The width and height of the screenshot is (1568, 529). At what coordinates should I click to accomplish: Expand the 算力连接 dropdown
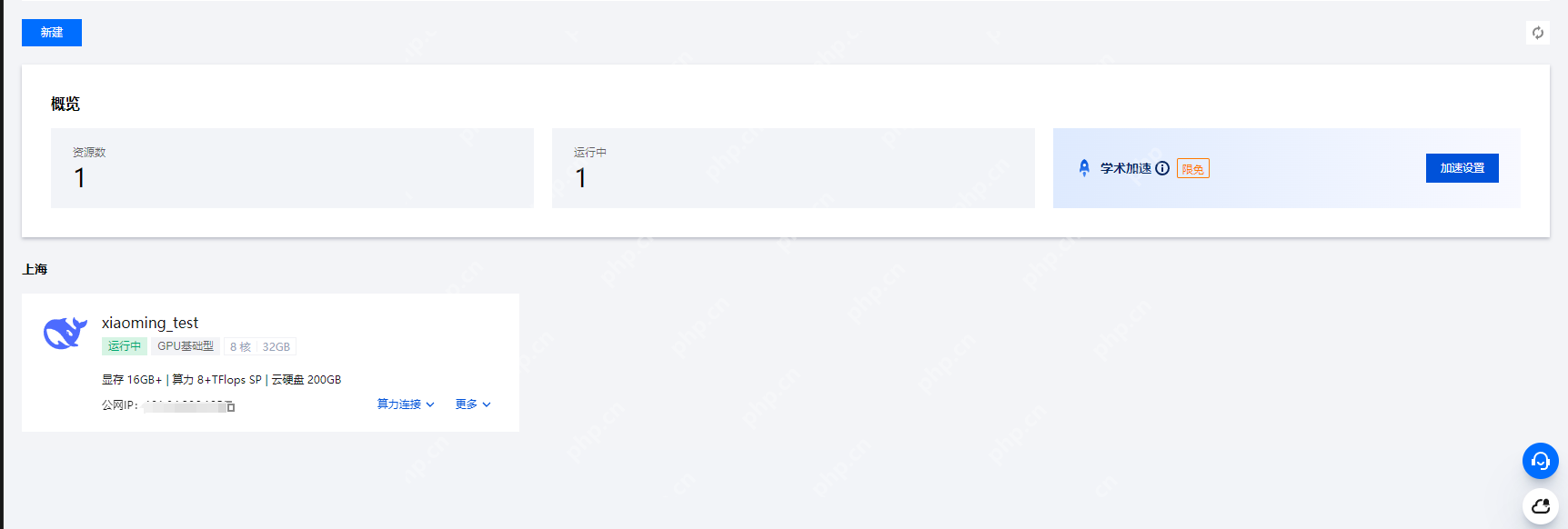coord(406,404)
